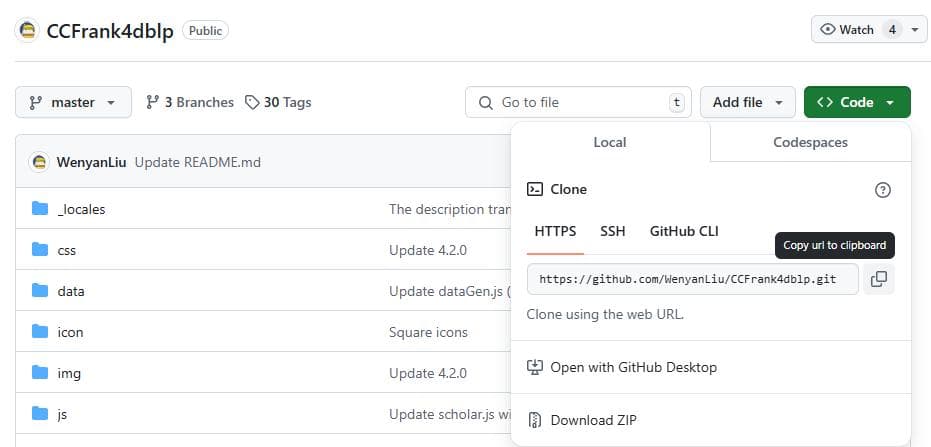This screenshot has width=931, height=447.
Task: Open css row's Update 4.2.0 commit message
Action: click(428, 251)
